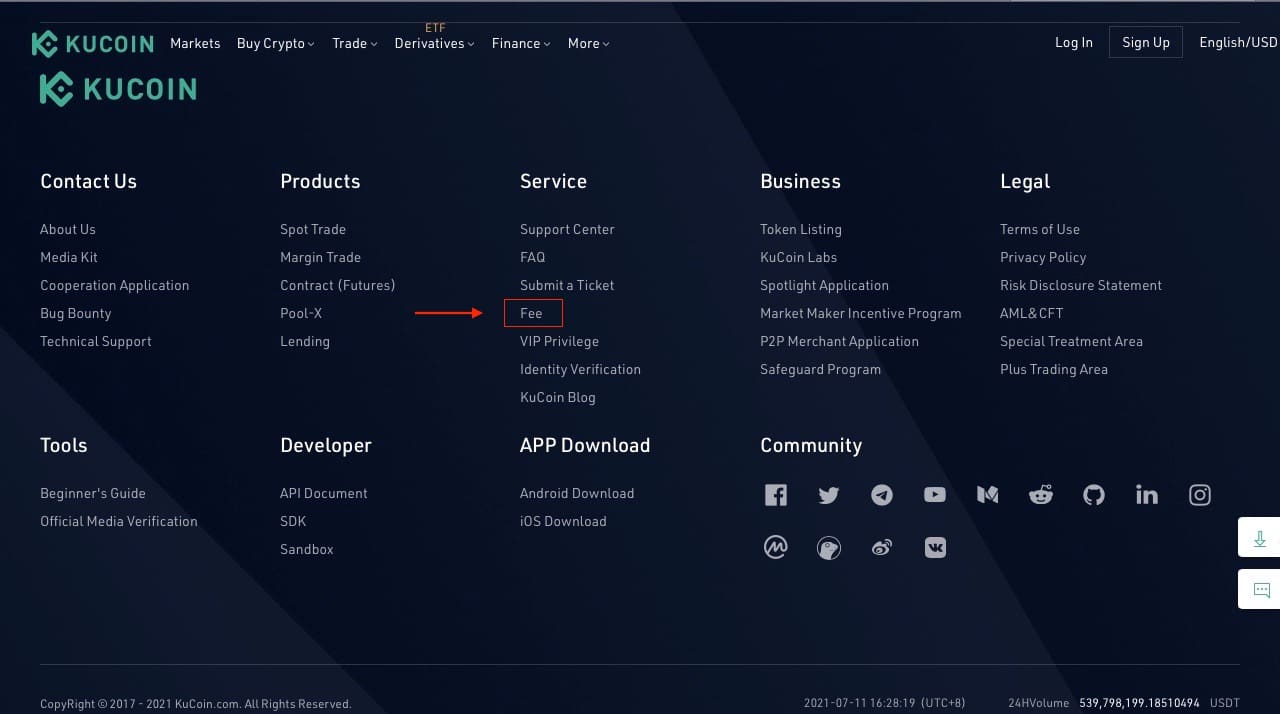Open KuCoin's Facebook page icon
The height and width of the screenshot is (714, 1280).
(x=775, y=494)
